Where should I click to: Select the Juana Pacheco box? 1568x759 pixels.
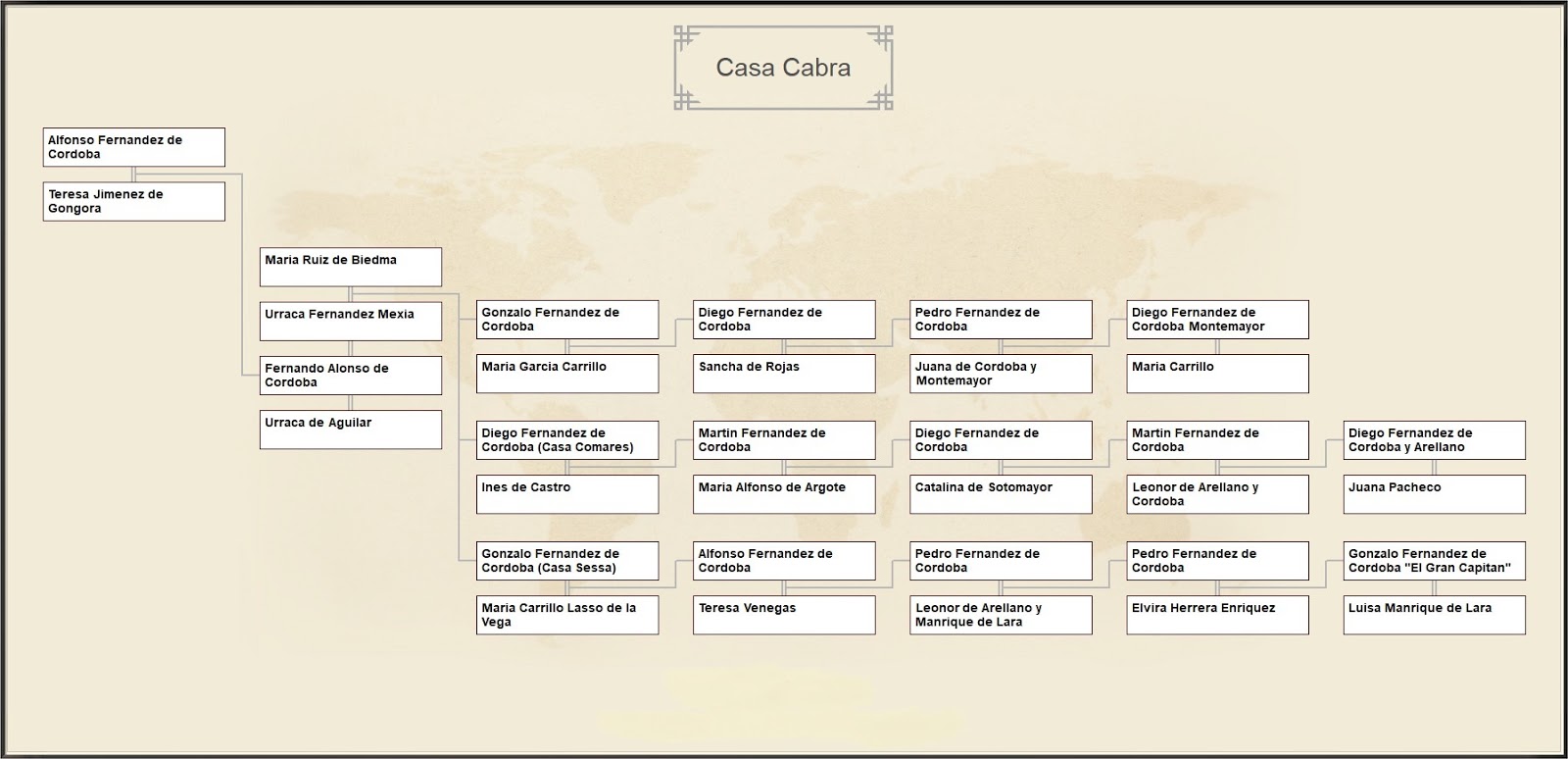[x=1434, y=493]
